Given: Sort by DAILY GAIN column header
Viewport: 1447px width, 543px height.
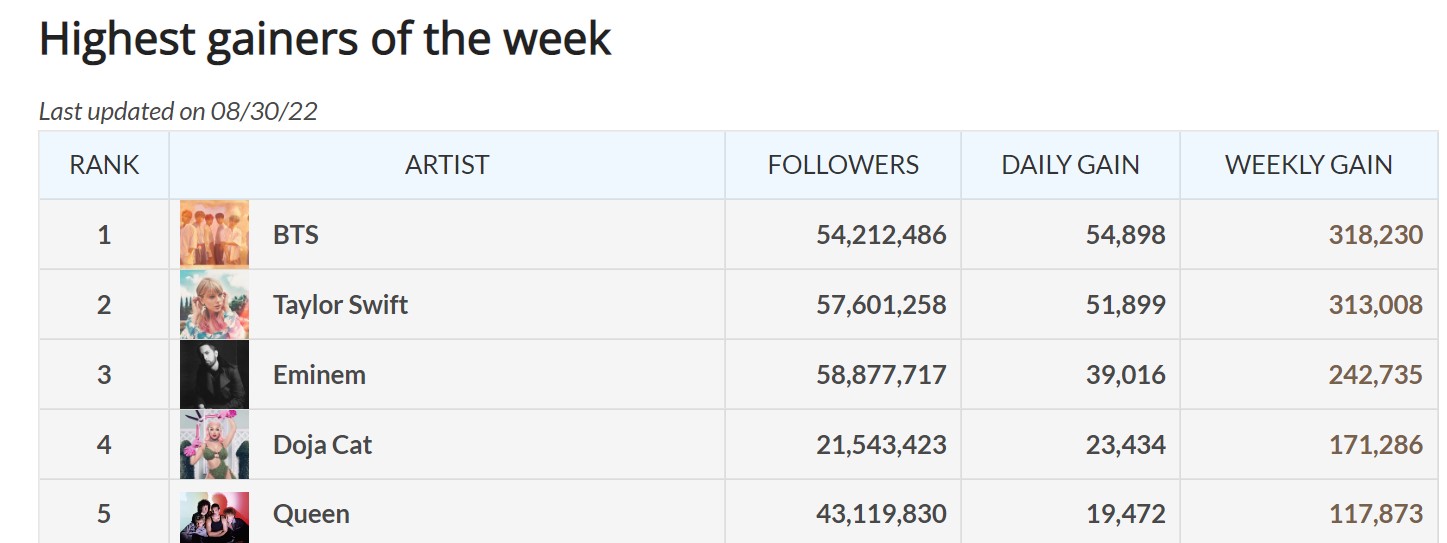Looking at the screenshot, I should 1070,165.
